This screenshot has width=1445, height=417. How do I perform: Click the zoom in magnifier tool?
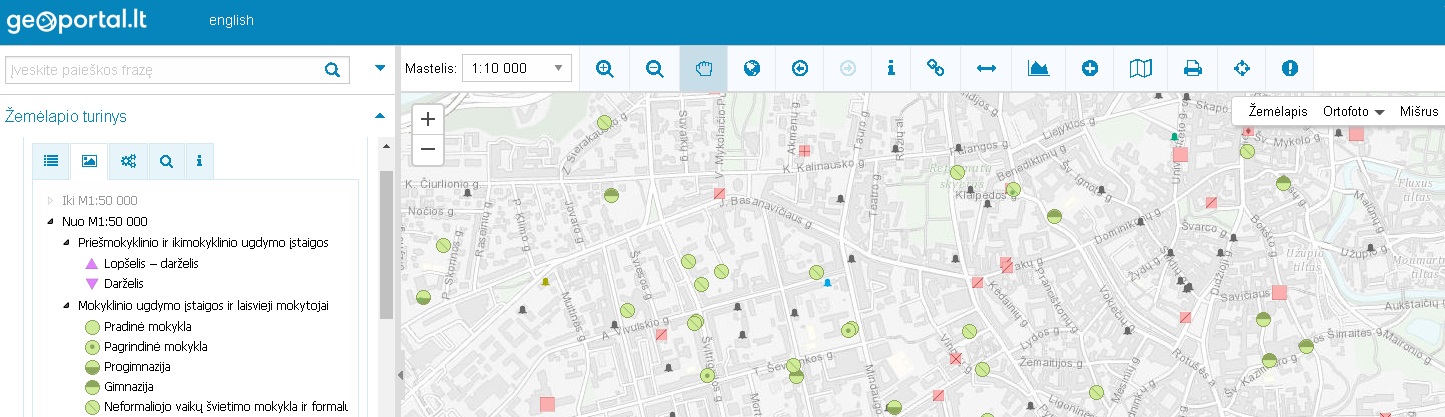coord(604,68)
